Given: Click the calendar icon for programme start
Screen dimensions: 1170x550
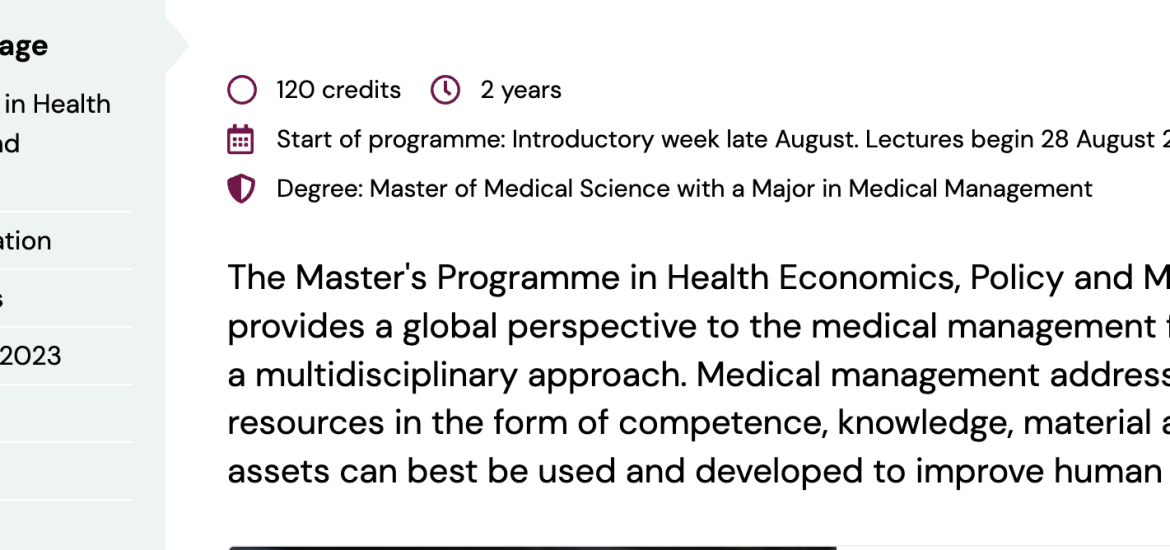Looking at the screenshot, I should click(x=241, y=140).
